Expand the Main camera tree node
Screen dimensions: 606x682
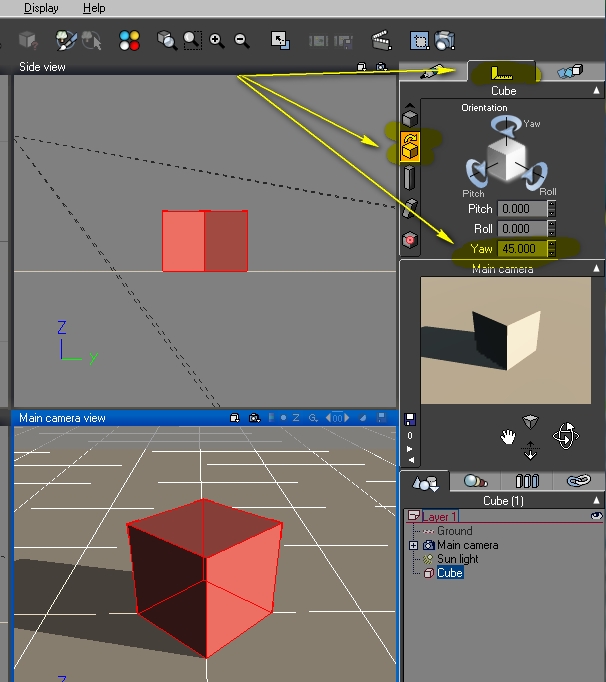(413, 545)
